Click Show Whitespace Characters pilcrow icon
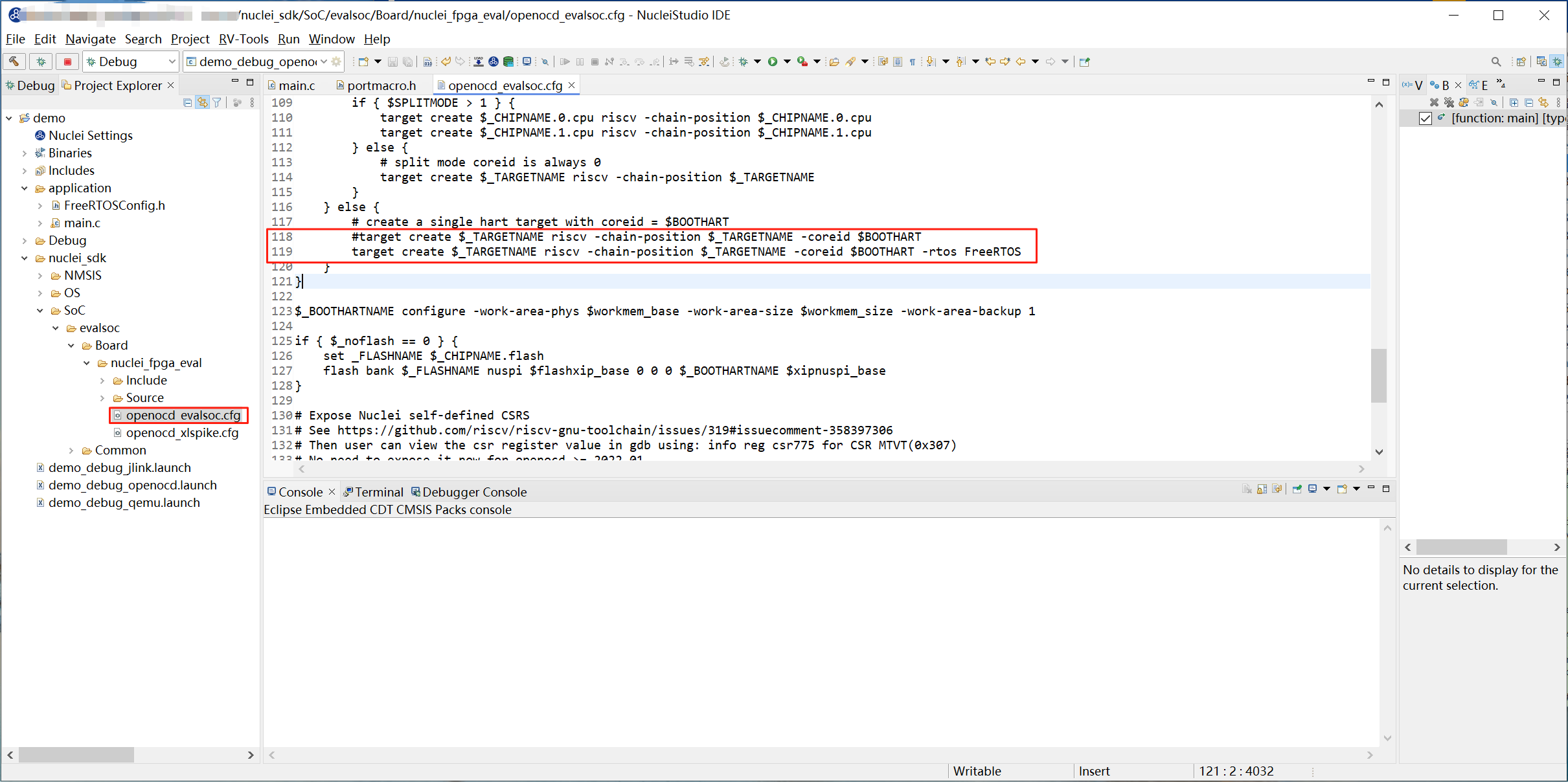The width and height of the screenshot is (1568, 782). tap(913, 61)
